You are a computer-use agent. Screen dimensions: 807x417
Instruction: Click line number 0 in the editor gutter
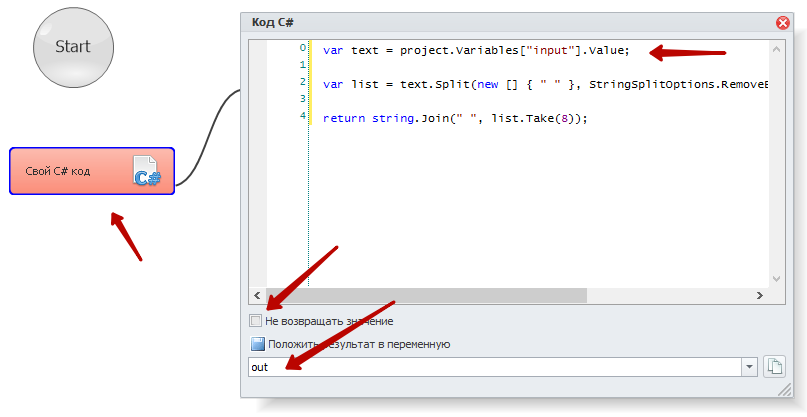[x=303, y=48]
